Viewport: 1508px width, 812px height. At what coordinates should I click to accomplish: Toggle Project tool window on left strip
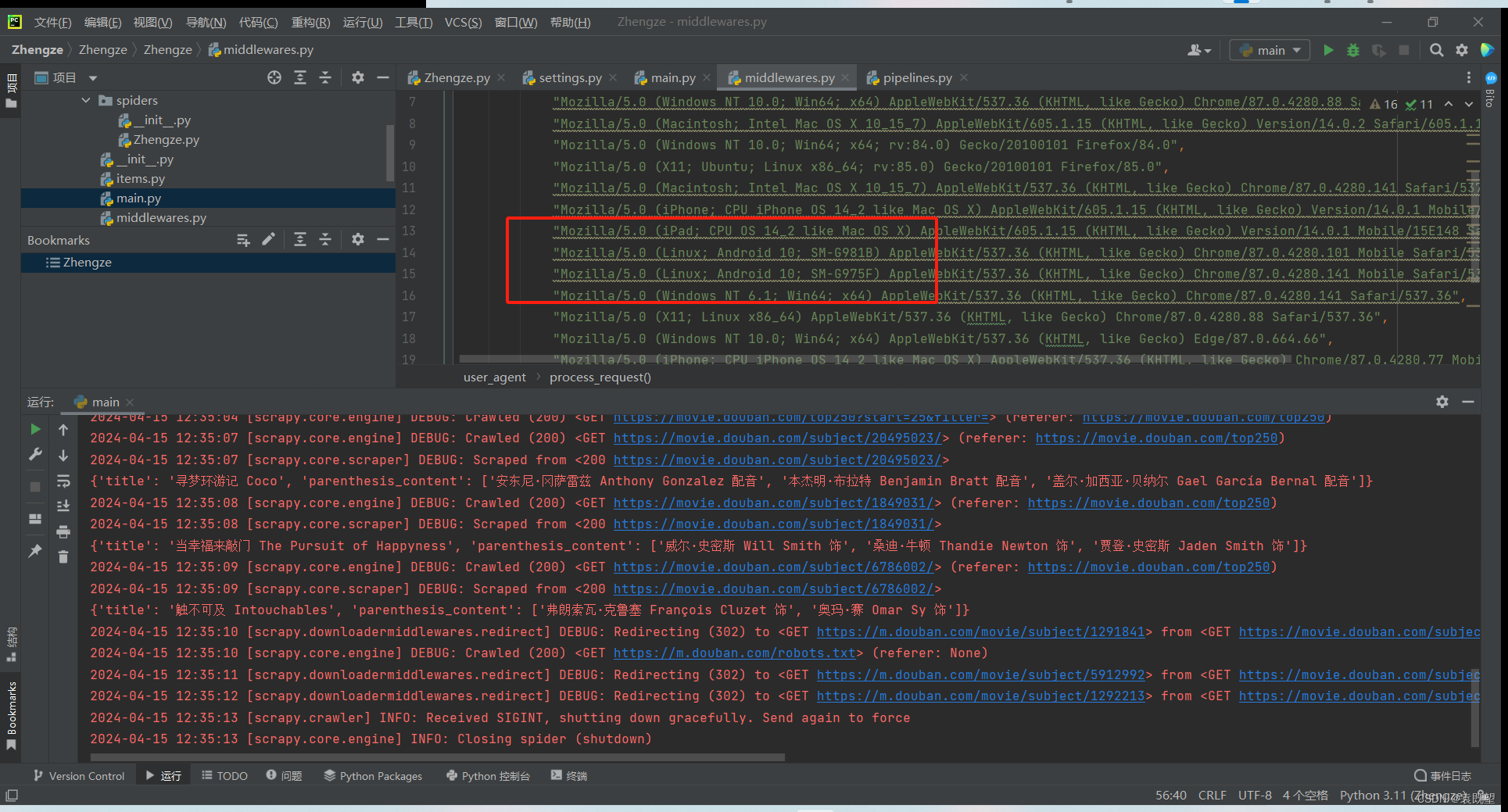(11, 91)
